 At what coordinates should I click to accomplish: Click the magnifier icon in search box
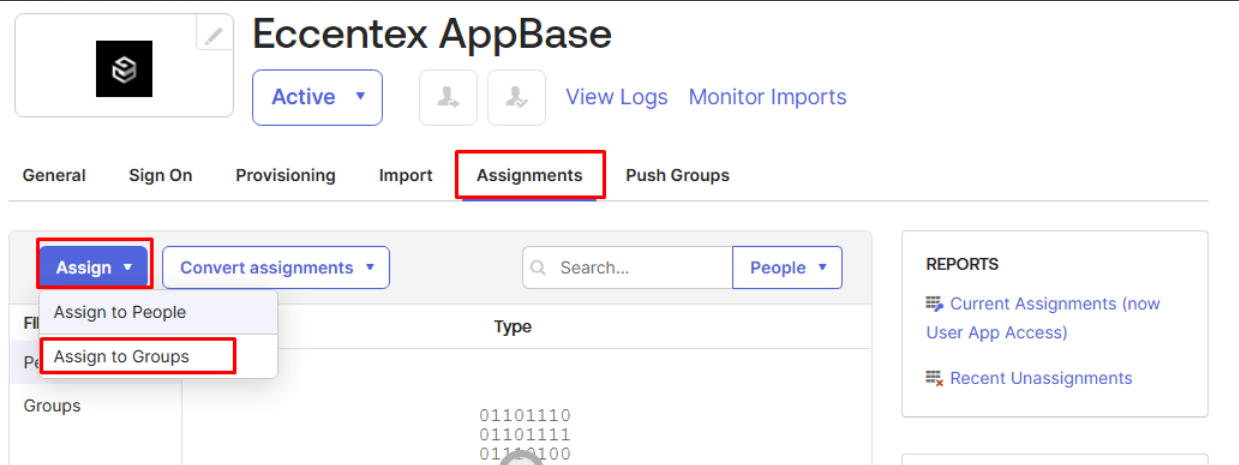coord(539,268)
